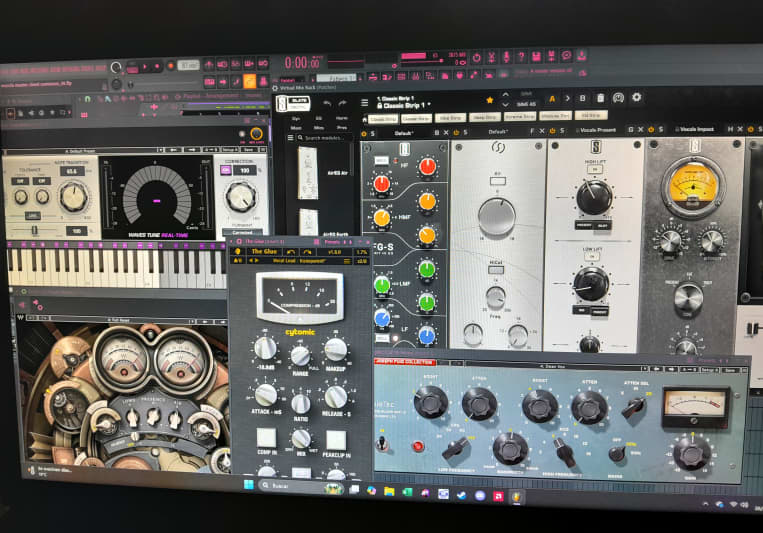Select the second Classic Strip tab in Virtual Mix Rack
763x533 pixels.
[417, 118]
